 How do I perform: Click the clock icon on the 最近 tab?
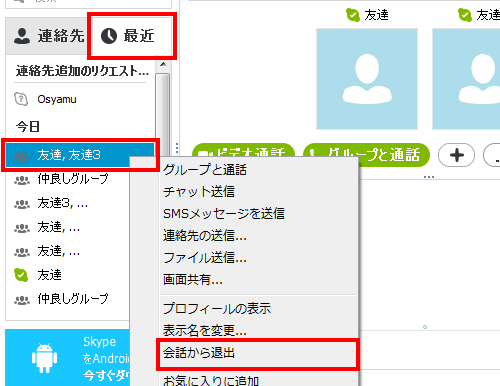coord(109,36)
